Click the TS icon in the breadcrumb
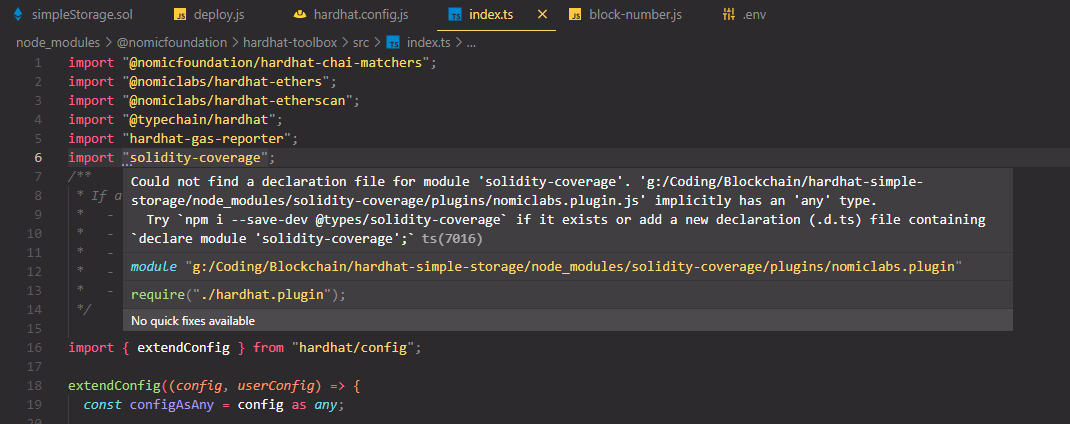 click(x=393, y=43)
